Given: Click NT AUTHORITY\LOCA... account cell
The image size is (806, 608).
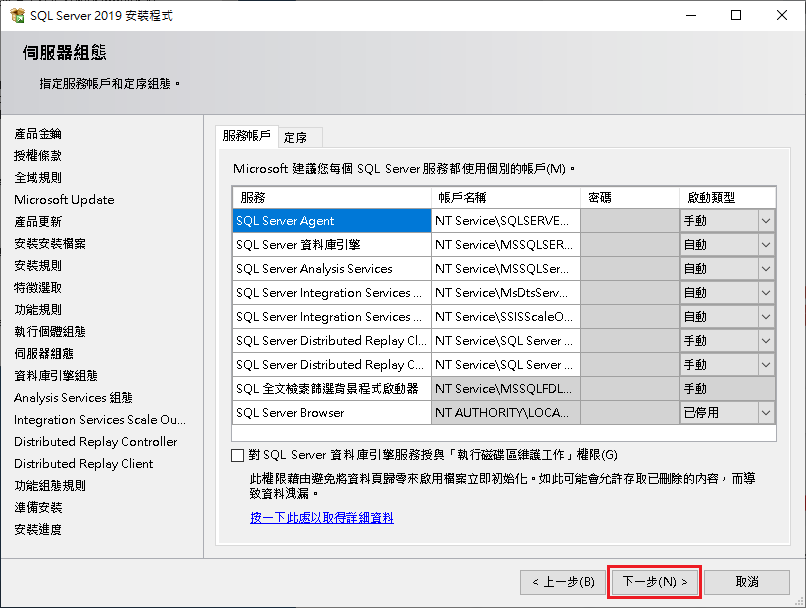Looking at the screenshot, I should [506, 413].
